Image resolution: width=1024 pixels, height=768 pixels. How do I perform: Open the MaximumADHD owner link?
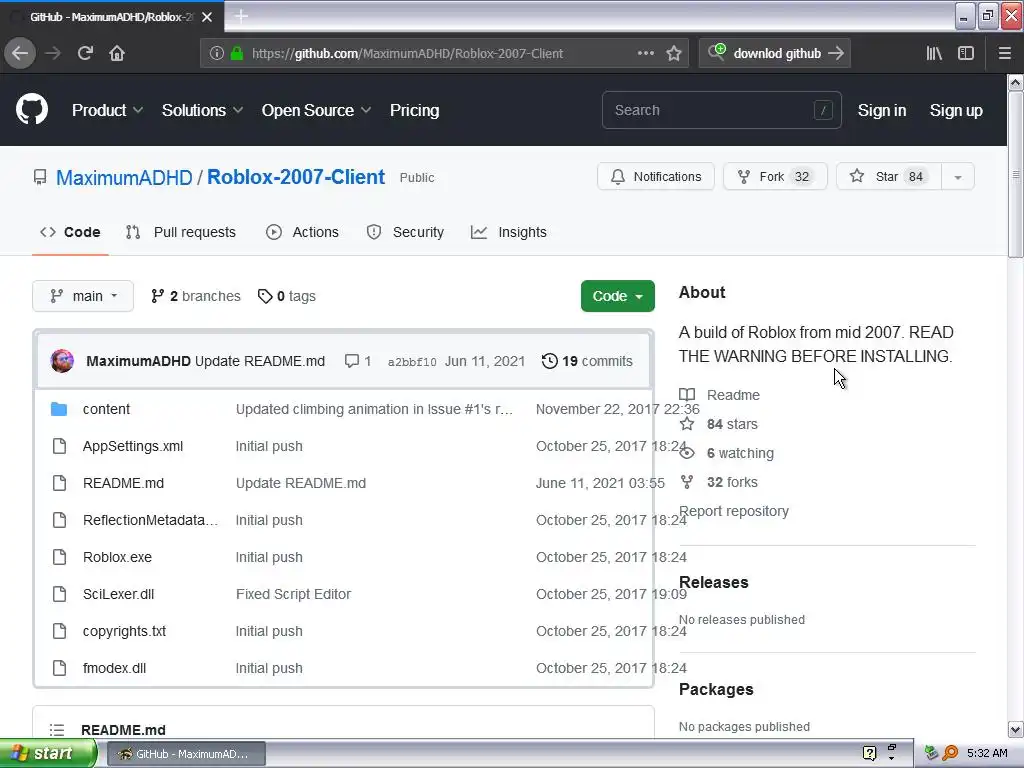click(x=124, y=177)
